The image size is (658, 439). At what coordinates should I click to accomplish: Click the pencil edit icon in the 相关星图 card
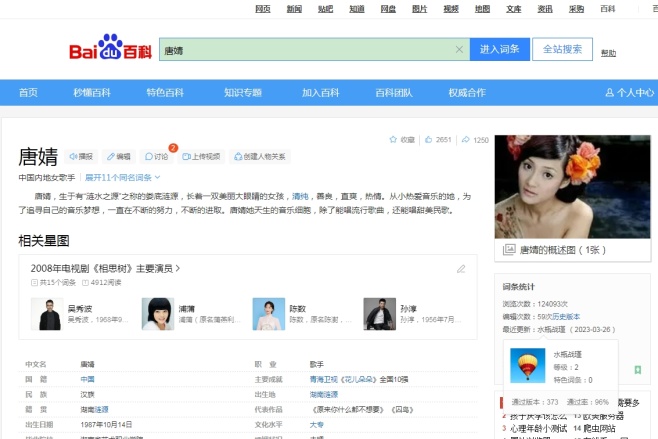461,269
